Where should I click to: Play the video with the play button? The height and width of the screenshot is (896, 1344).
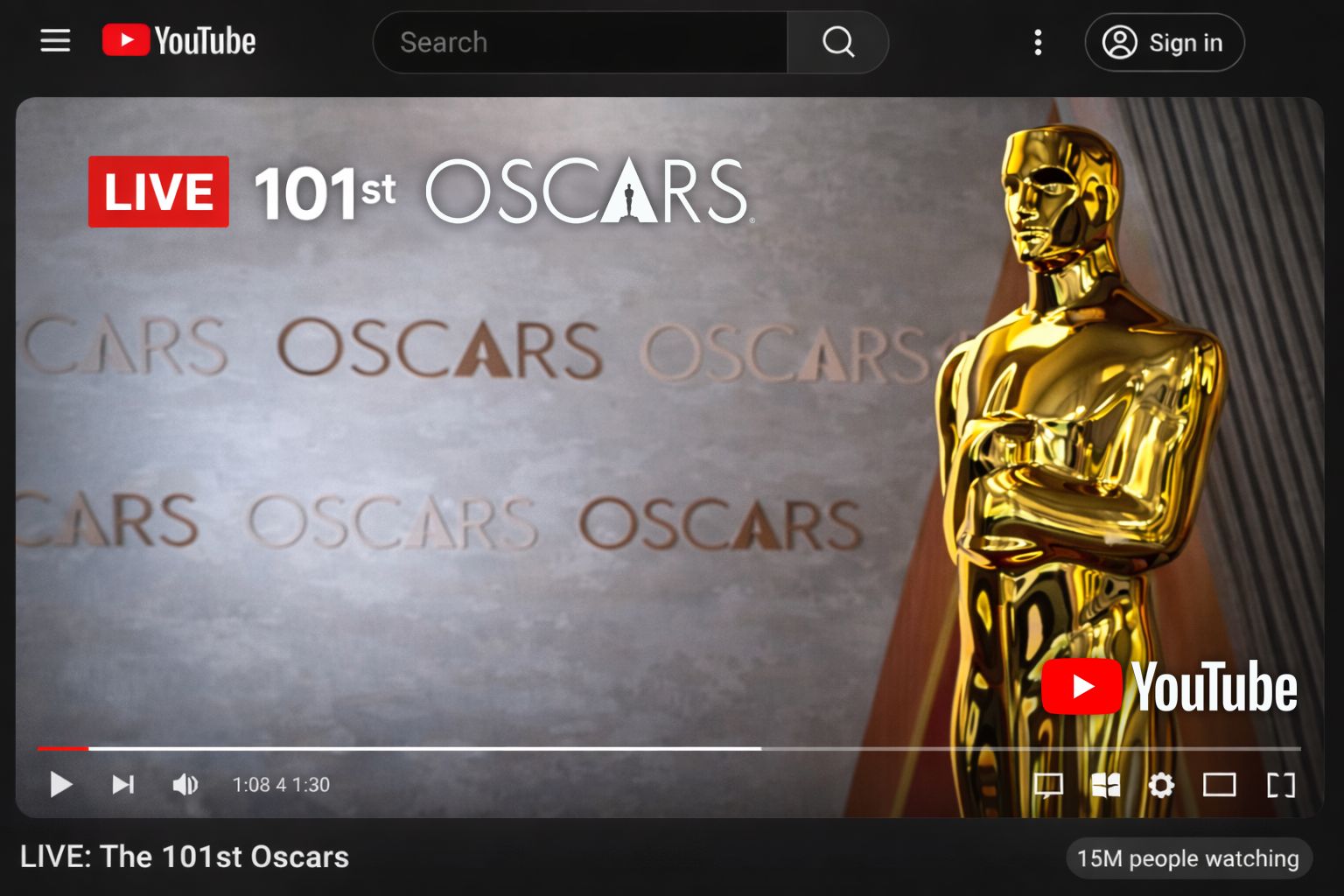click(x=61, y=784)
